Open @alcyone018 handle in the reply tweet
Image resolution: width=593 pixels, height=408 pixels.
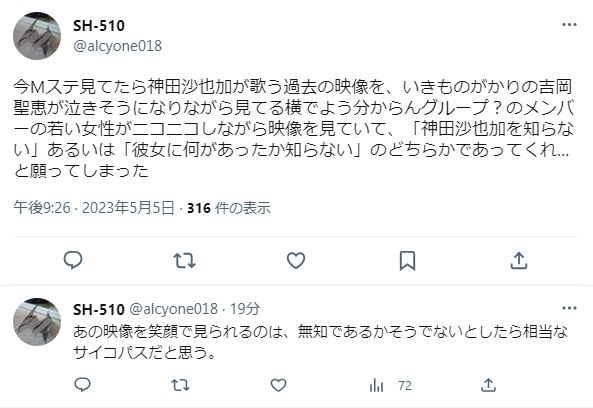[x=174, y=309]
